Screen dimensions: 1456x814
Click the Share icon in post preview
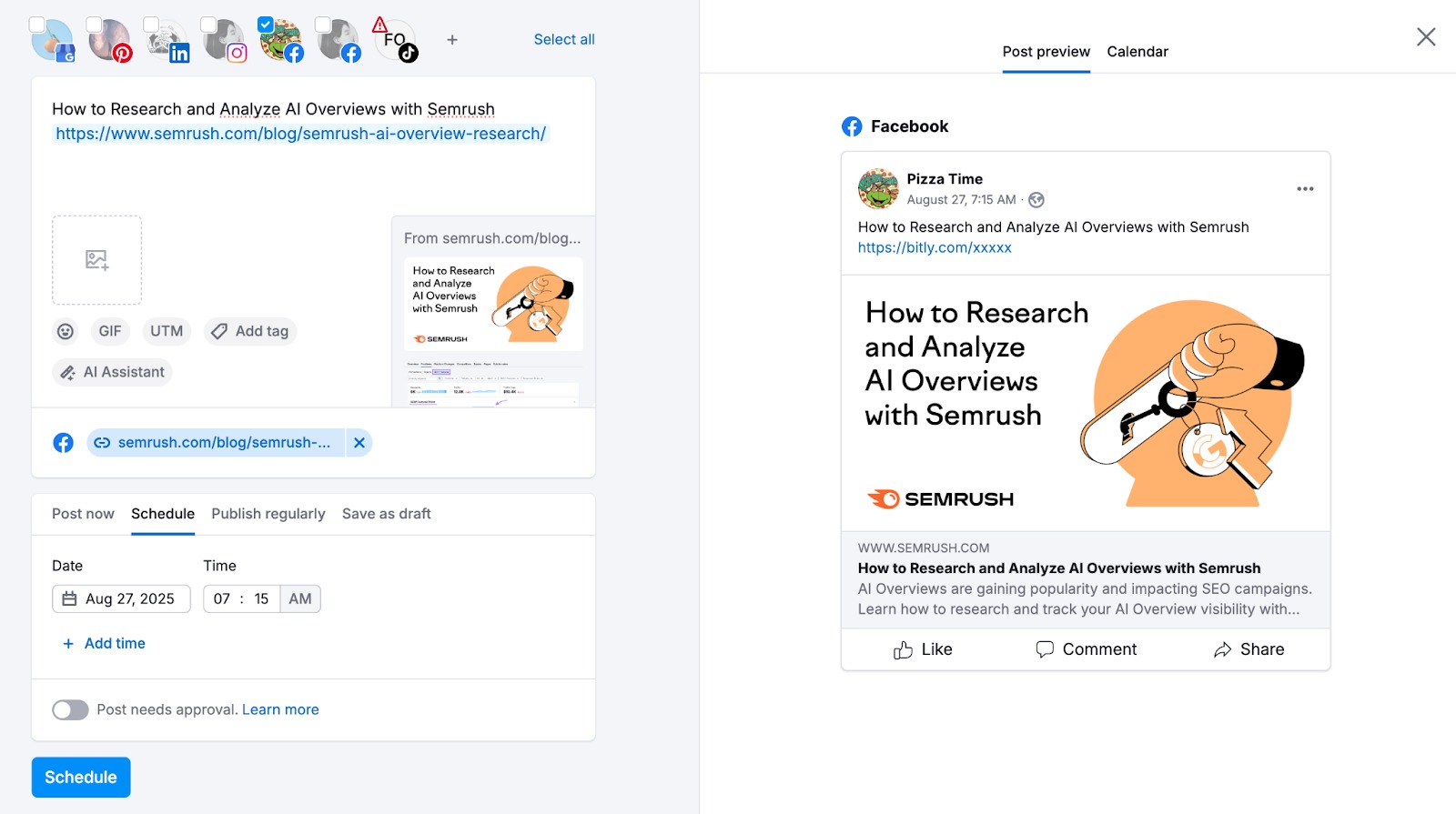tap(1223, 649)
